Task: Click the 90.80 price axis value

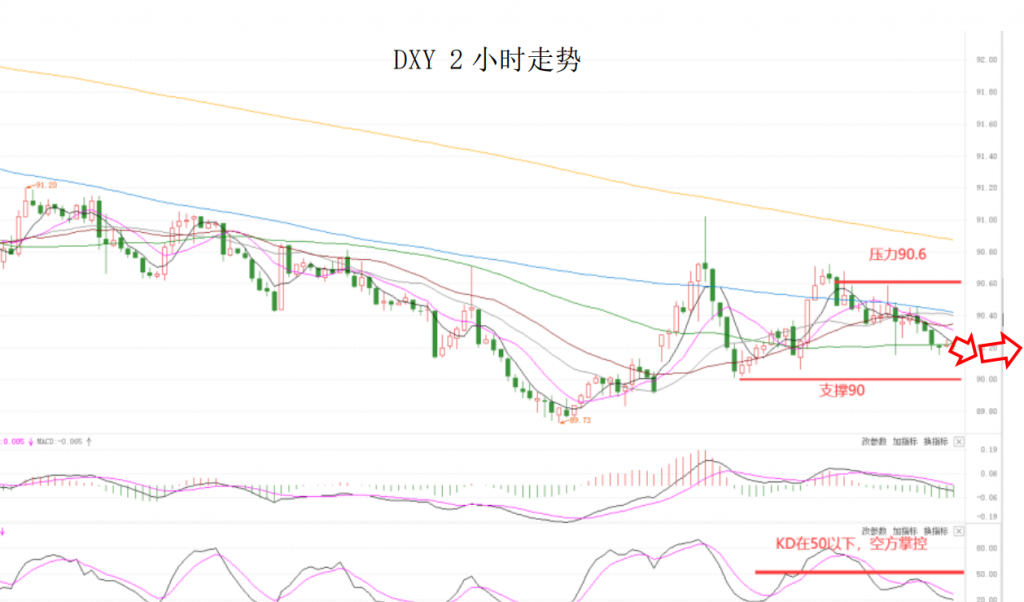Action: tap(987, 252)
